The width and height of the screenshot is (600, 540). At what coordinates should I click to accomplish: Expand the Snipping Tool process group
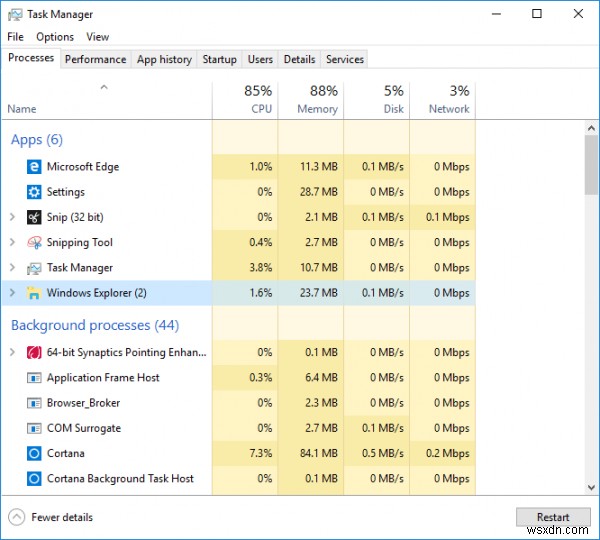click(x=12, y=242)
